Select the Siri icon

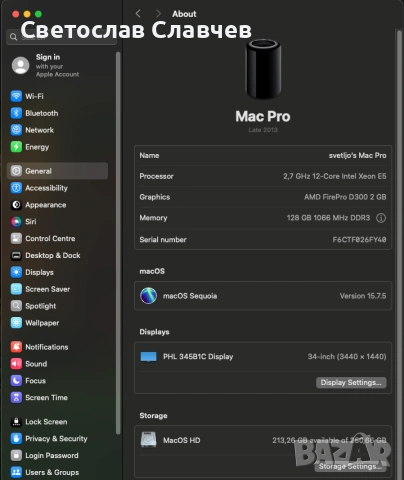coord(16,221)
